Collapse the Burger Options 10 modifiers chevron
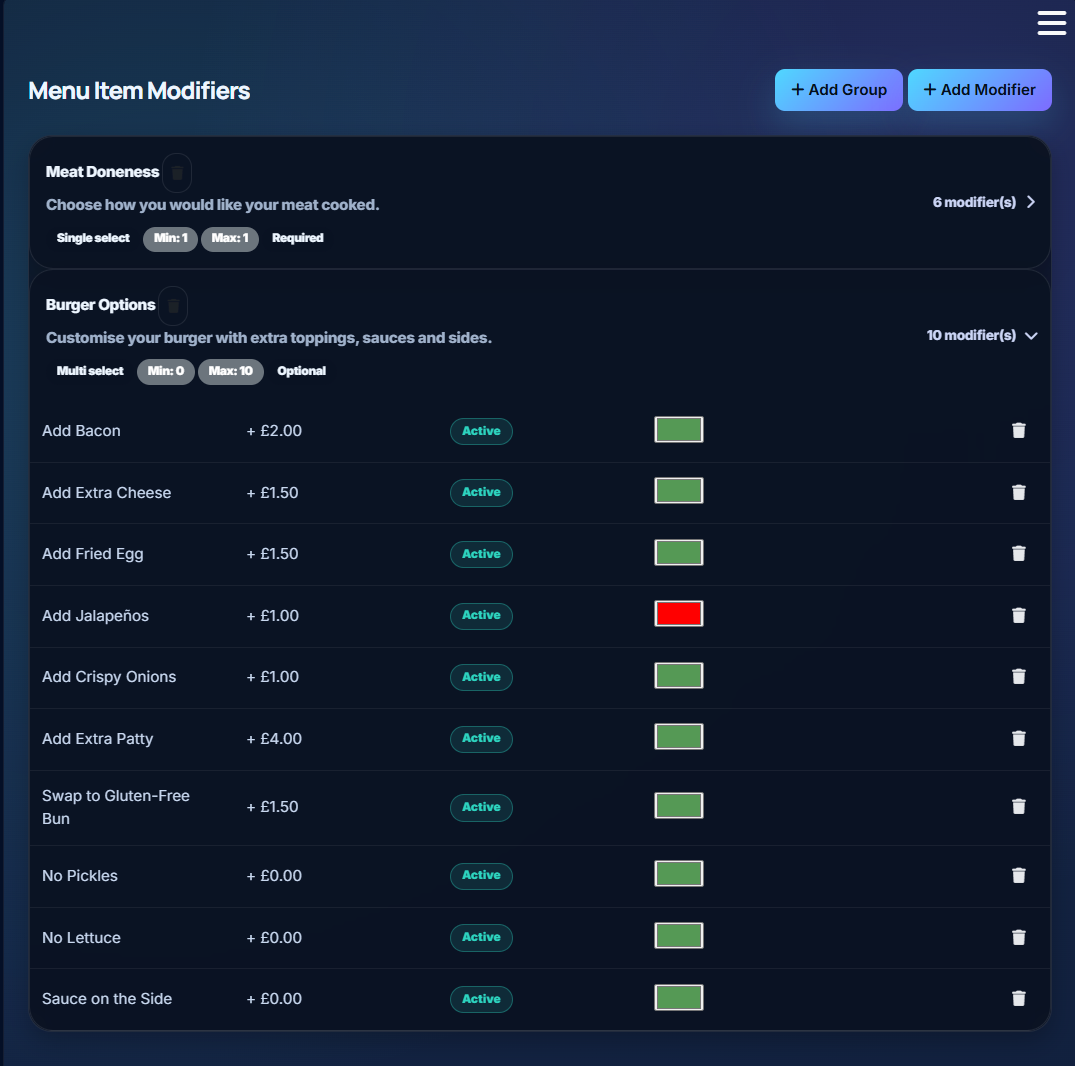 [x=1030, y=335]
